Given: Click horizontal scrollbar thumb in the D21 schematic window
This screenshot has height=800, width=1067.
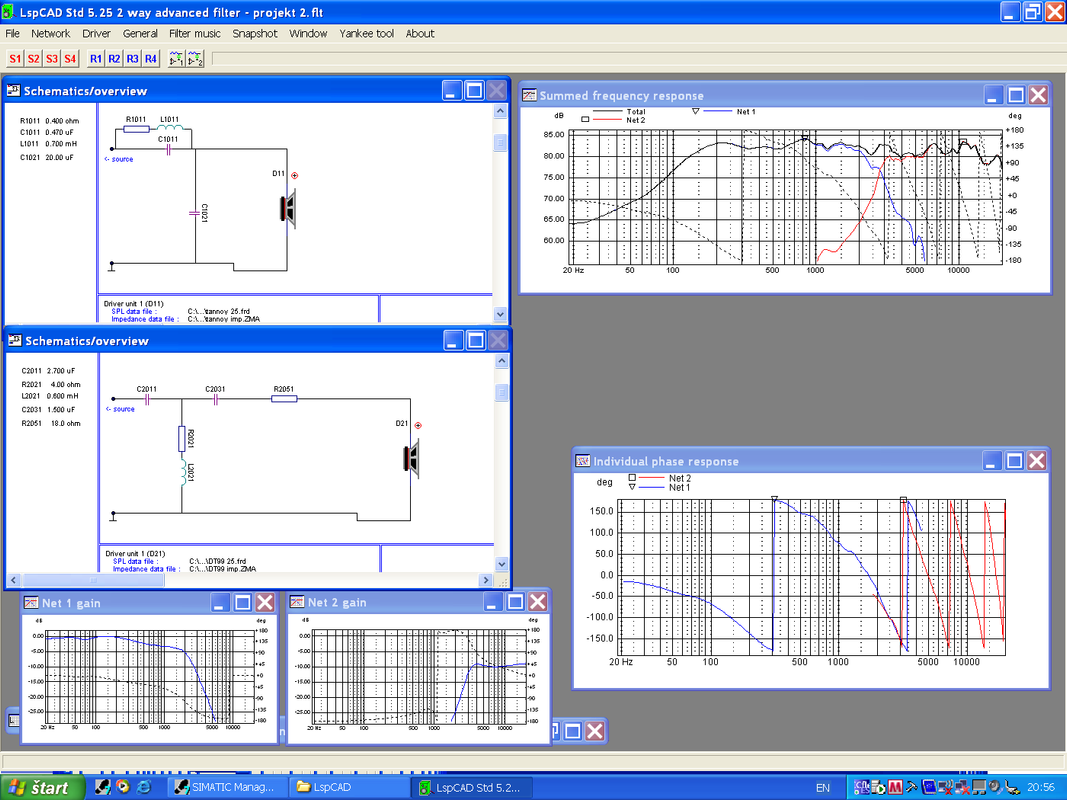Looking at the screenshot, I should coord(93,580).
